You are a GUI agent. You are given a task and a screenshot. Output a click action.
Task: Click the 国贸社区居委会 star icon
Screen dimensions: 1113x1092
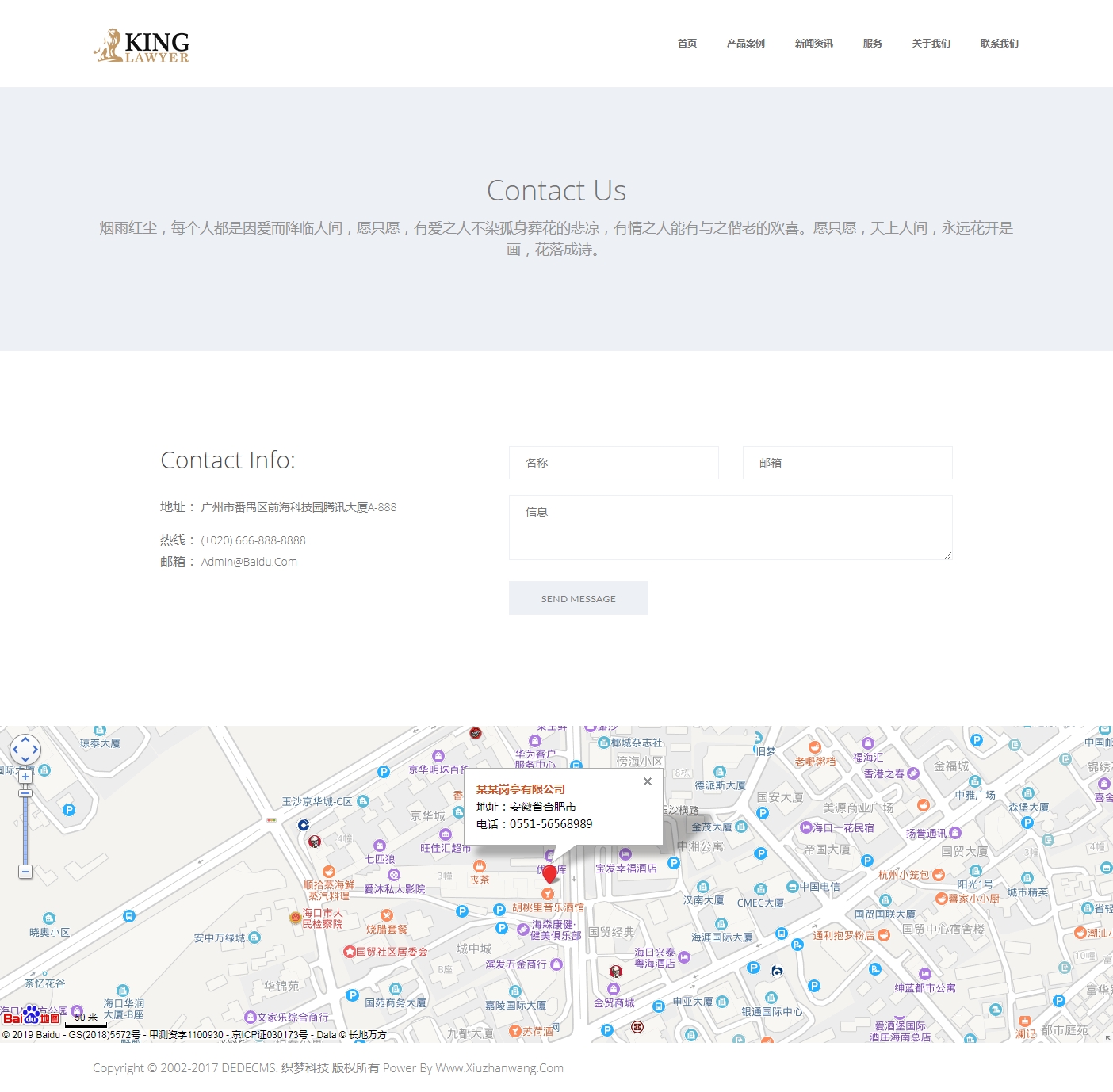[x=349, y=952]
